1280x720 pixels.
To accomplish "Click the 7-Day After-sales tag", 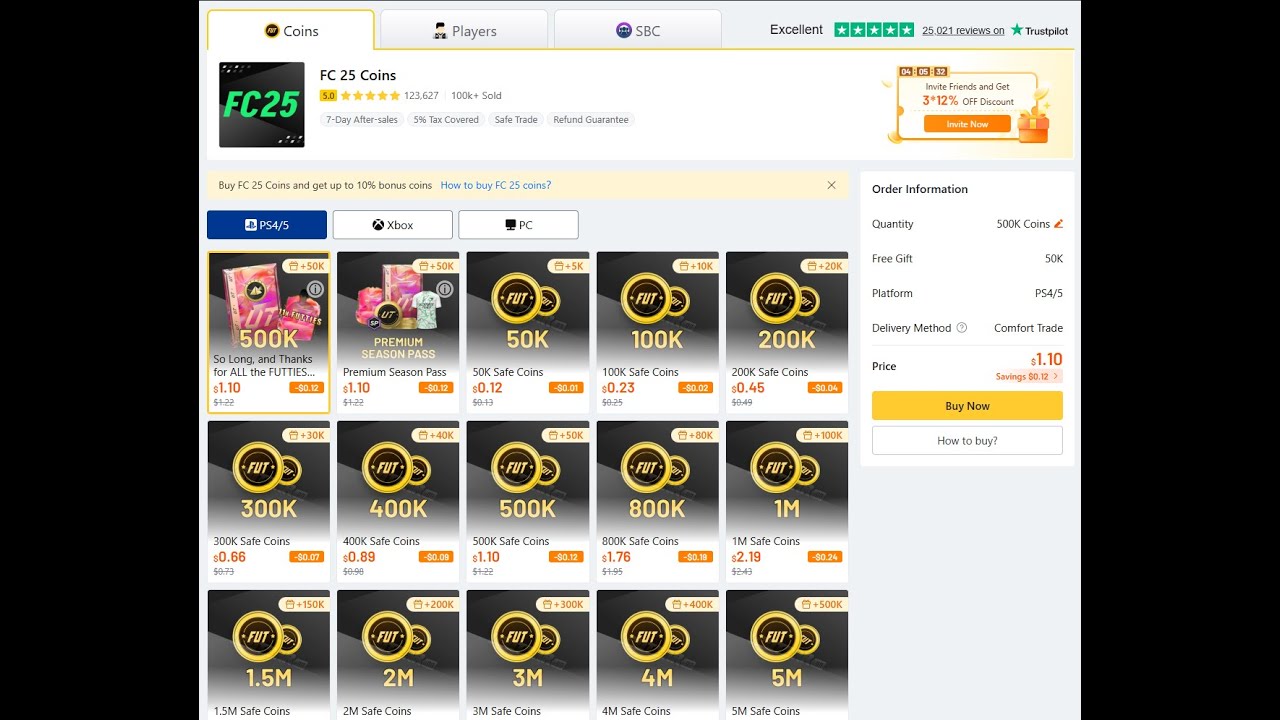I will point(361,119).
